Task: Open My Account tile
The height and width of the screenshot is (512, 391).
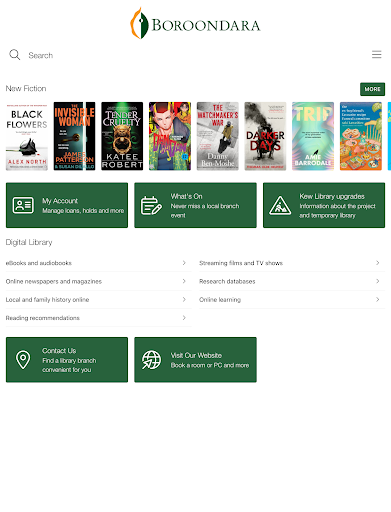Action: click(67, 205)
